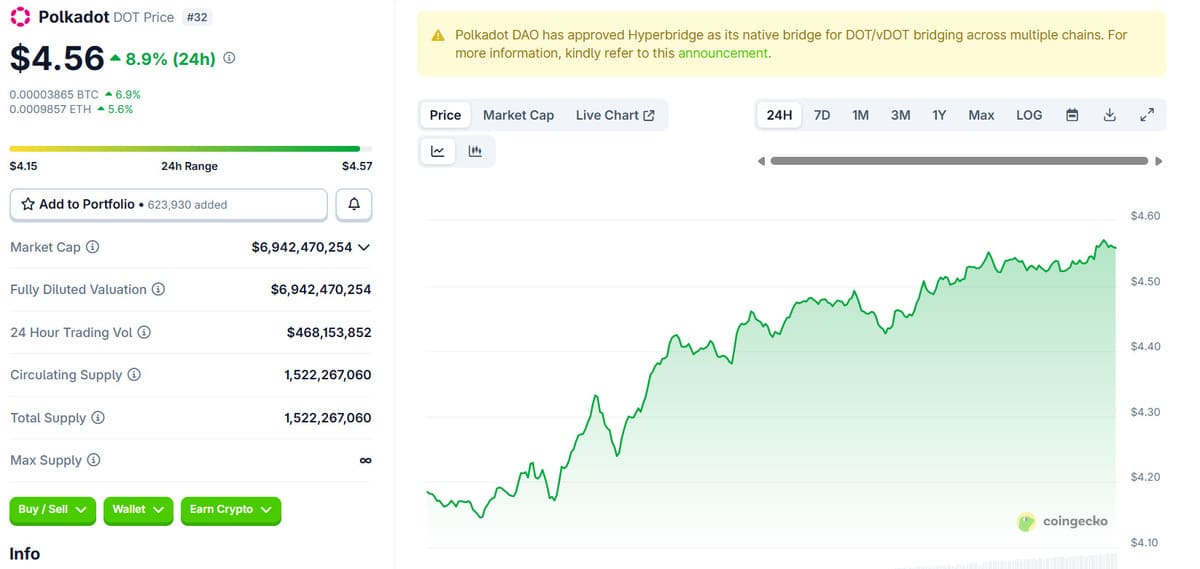The width and height of the screenshot is (1200, 569).
Task: Select the 7D time range
Action: click(x=822, y=115)
